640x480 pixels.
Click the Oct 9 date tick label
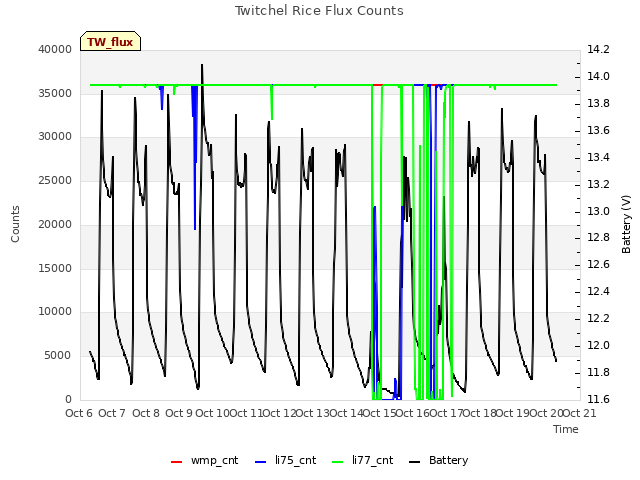coord(179,413)
